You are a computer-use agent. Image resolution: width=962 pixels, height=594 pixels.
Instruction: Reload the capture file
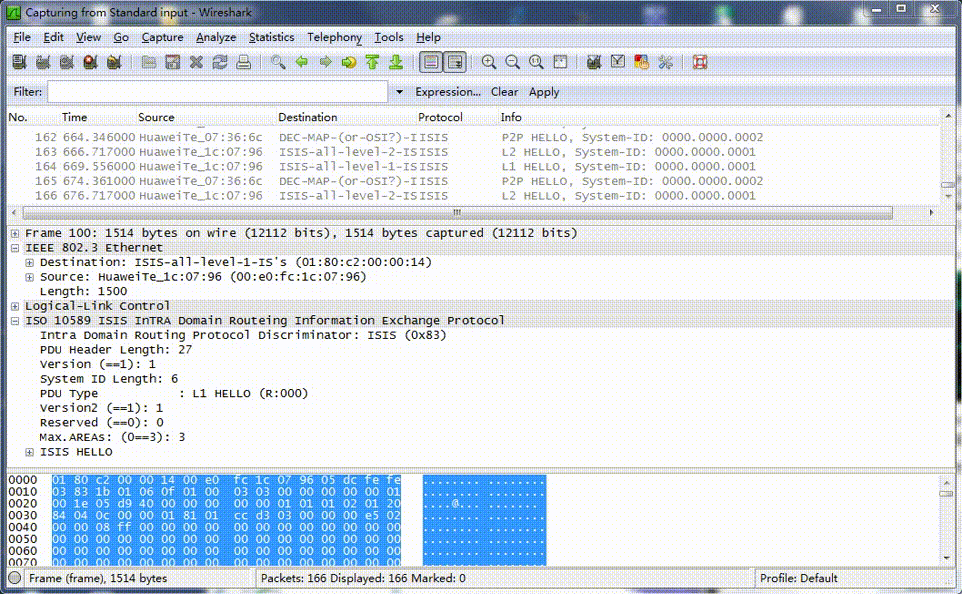click(220, 62)
